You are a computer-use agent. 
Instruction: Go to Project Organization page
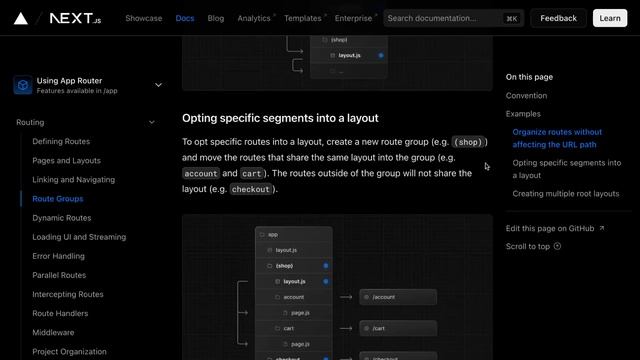coord(69,351)
